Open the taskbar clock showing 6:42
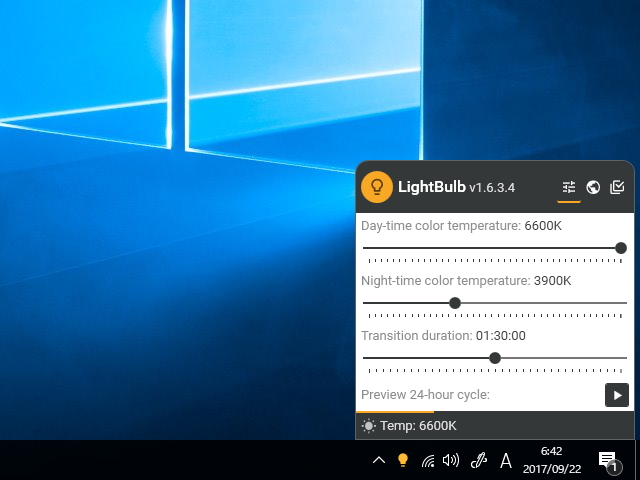640x480 pixels. 551,460
